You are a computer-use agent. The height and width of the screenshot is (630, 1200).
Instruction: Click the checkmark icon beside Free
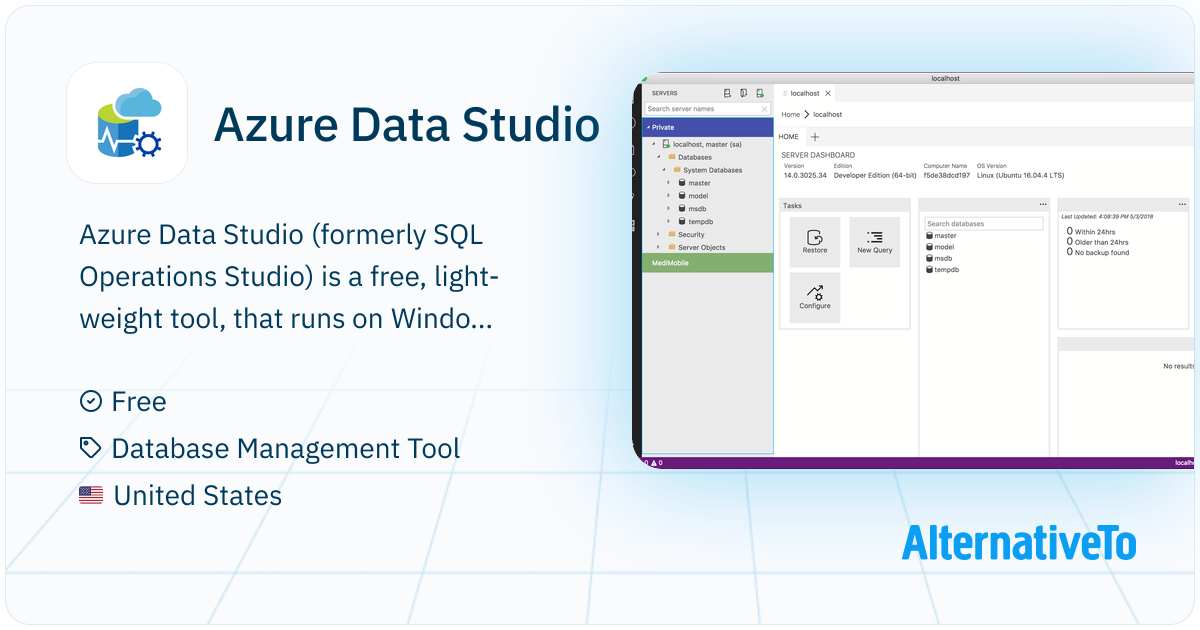tap(90, 401)
